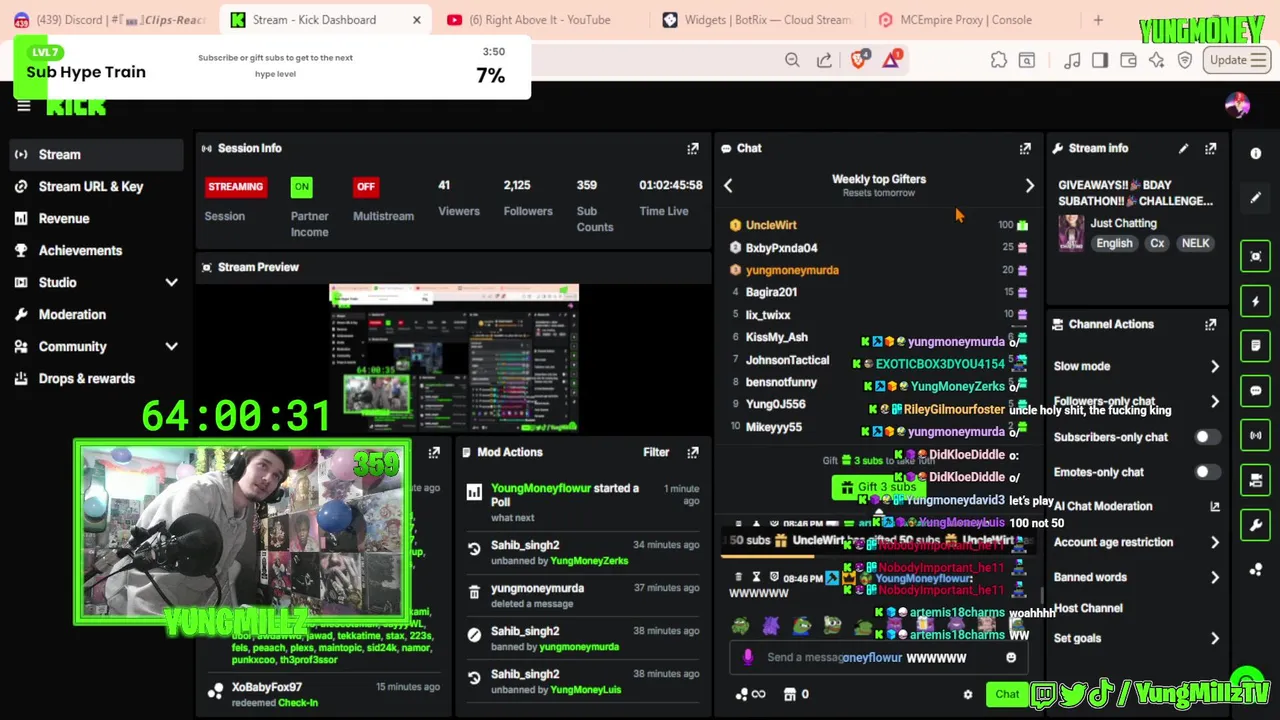Click the chat bubble icon in right sidebar
This screenshot has width=1280, height=720.
pos(1256,390)
